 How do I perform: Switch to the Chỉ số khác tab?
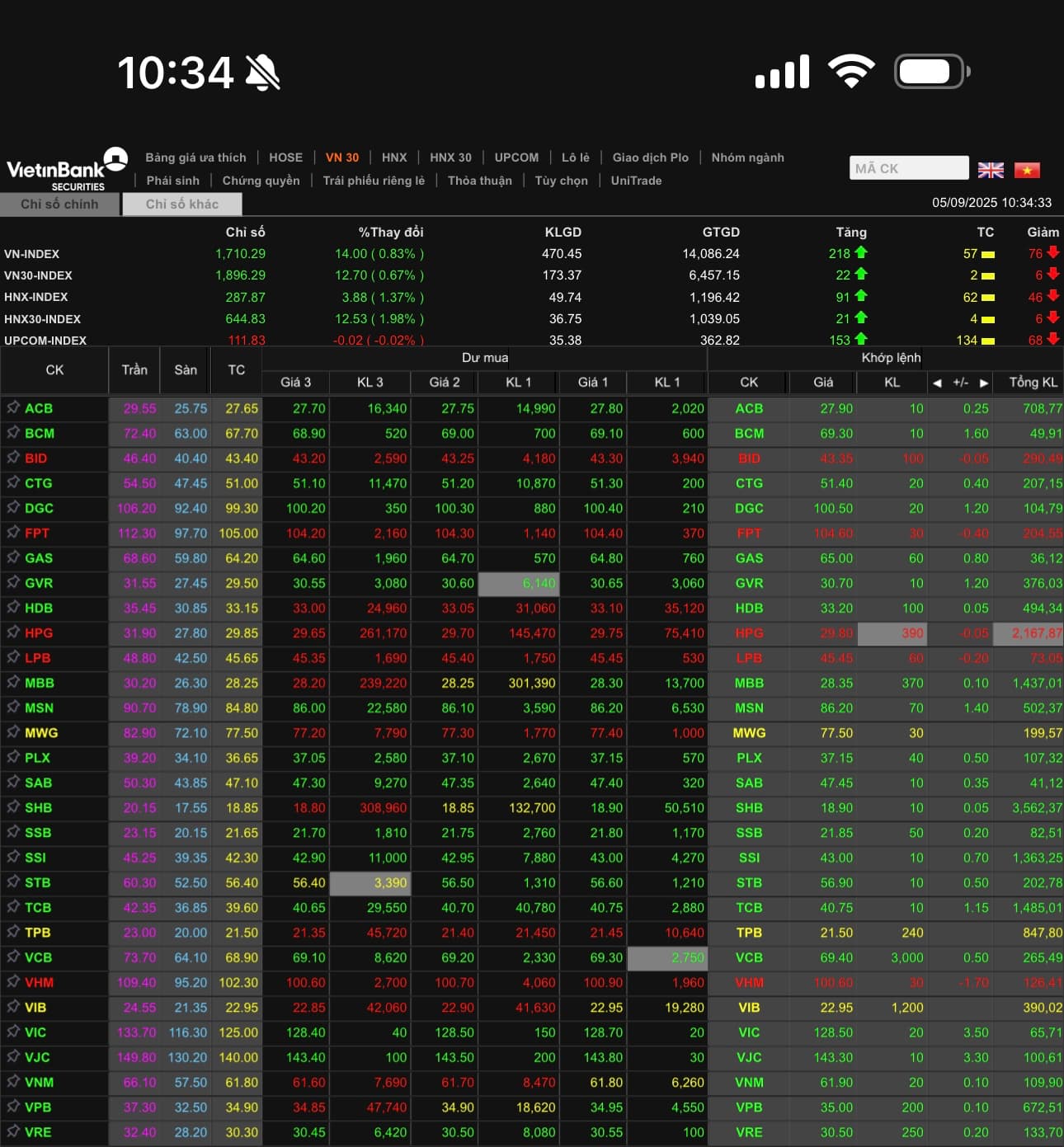[182, 204]
